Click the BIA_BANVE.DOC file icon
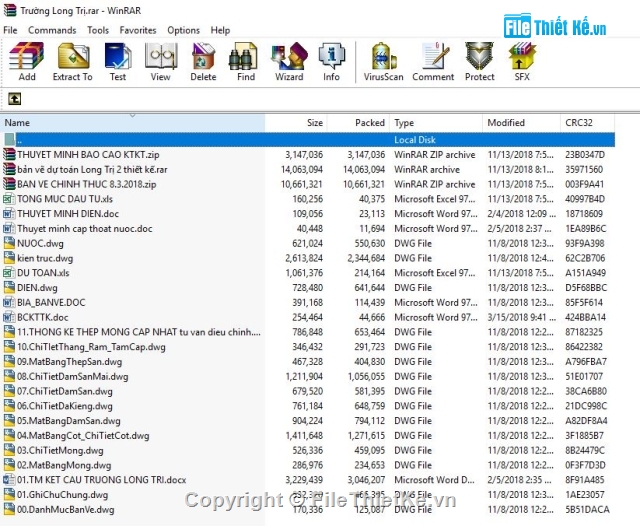Image resolution: width=640 pixels, height=526 pixels. (x=9, y=302)
